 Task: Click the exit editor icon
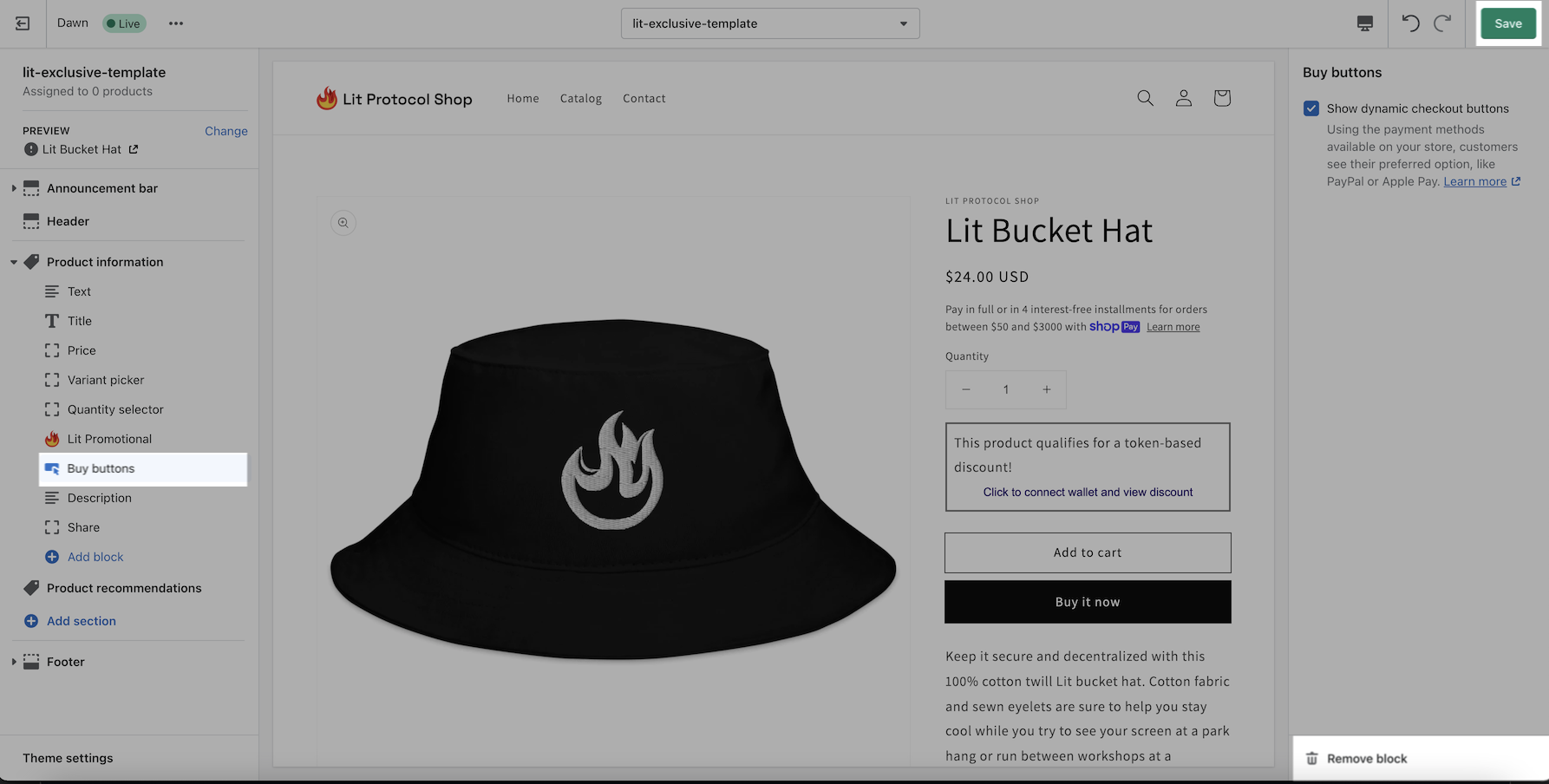pos(23,23)
